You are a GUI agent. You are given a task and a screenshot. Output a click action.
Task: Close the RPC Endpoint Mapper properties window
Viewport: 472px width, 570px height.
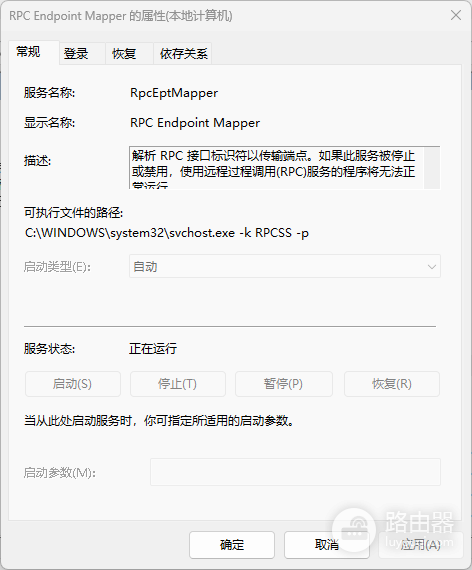point(456,15)
